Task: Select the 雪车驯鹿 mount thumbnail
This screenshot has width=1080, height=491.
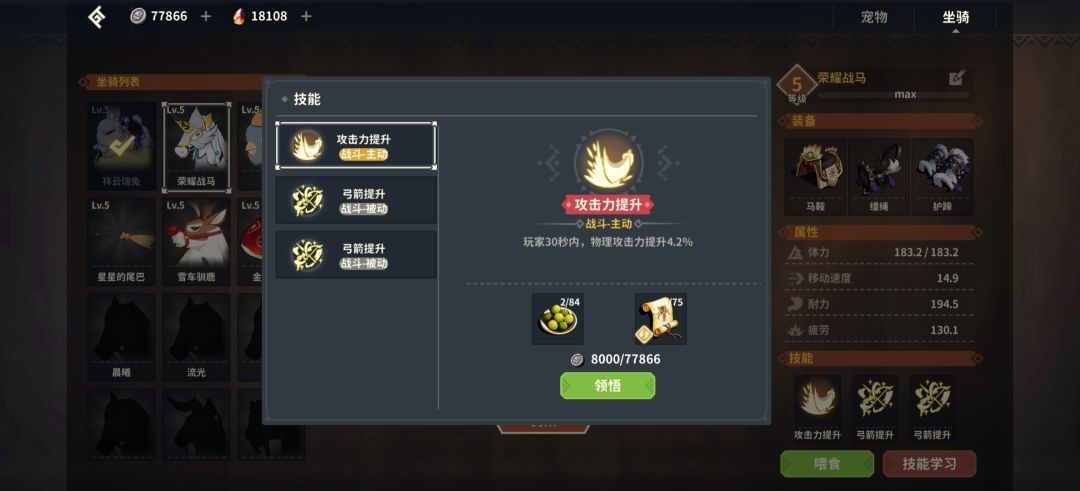Action: coord(196,242)
